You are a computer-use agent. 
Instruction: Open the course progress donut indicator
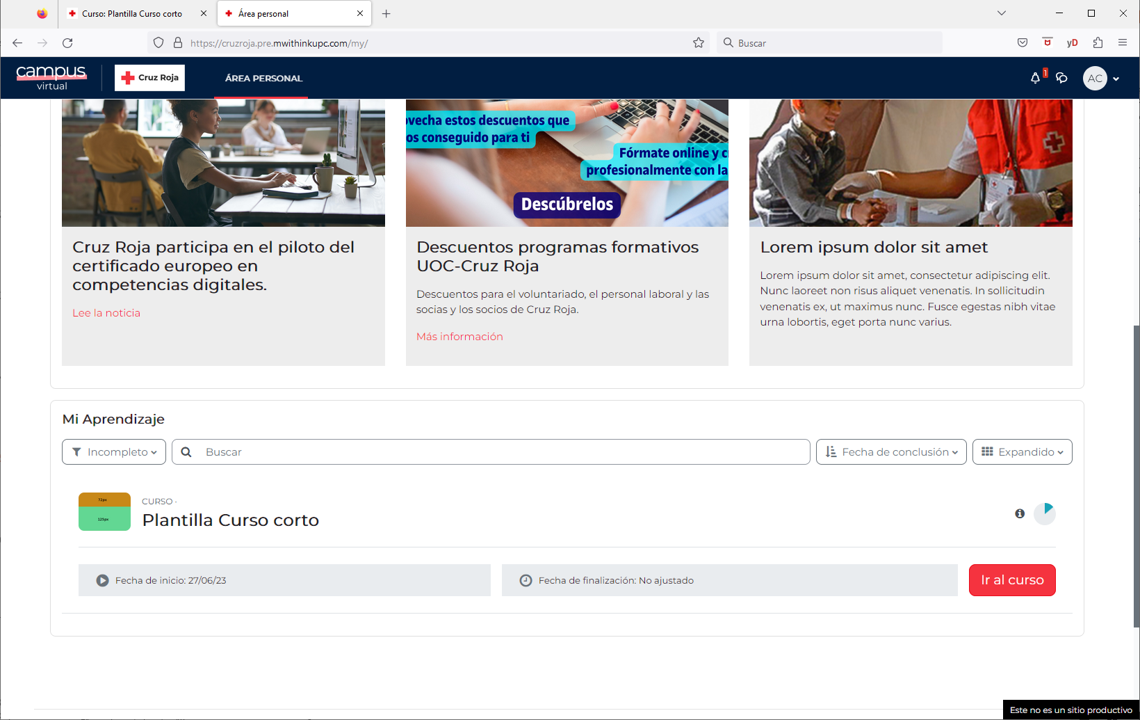point(1045,512)
